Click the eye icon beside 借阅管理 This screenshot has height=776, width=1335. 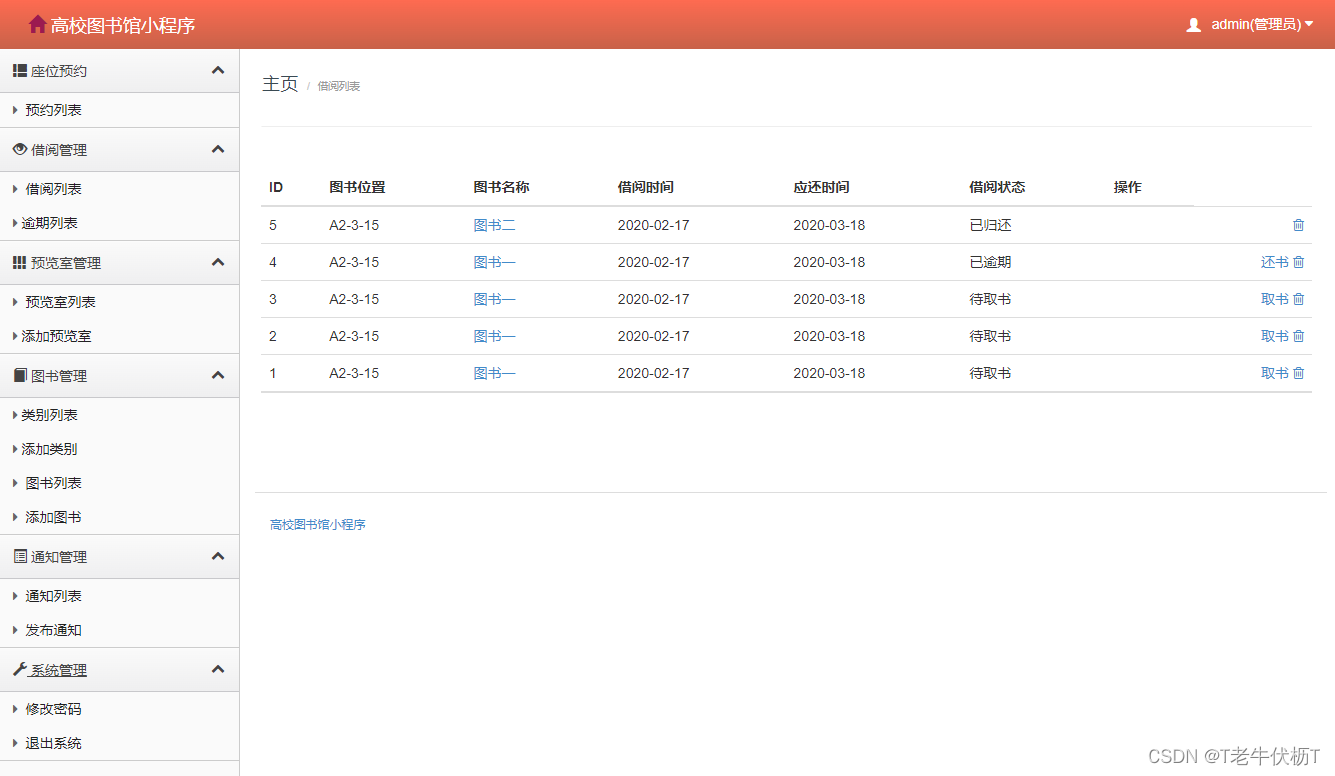[19, 149]
